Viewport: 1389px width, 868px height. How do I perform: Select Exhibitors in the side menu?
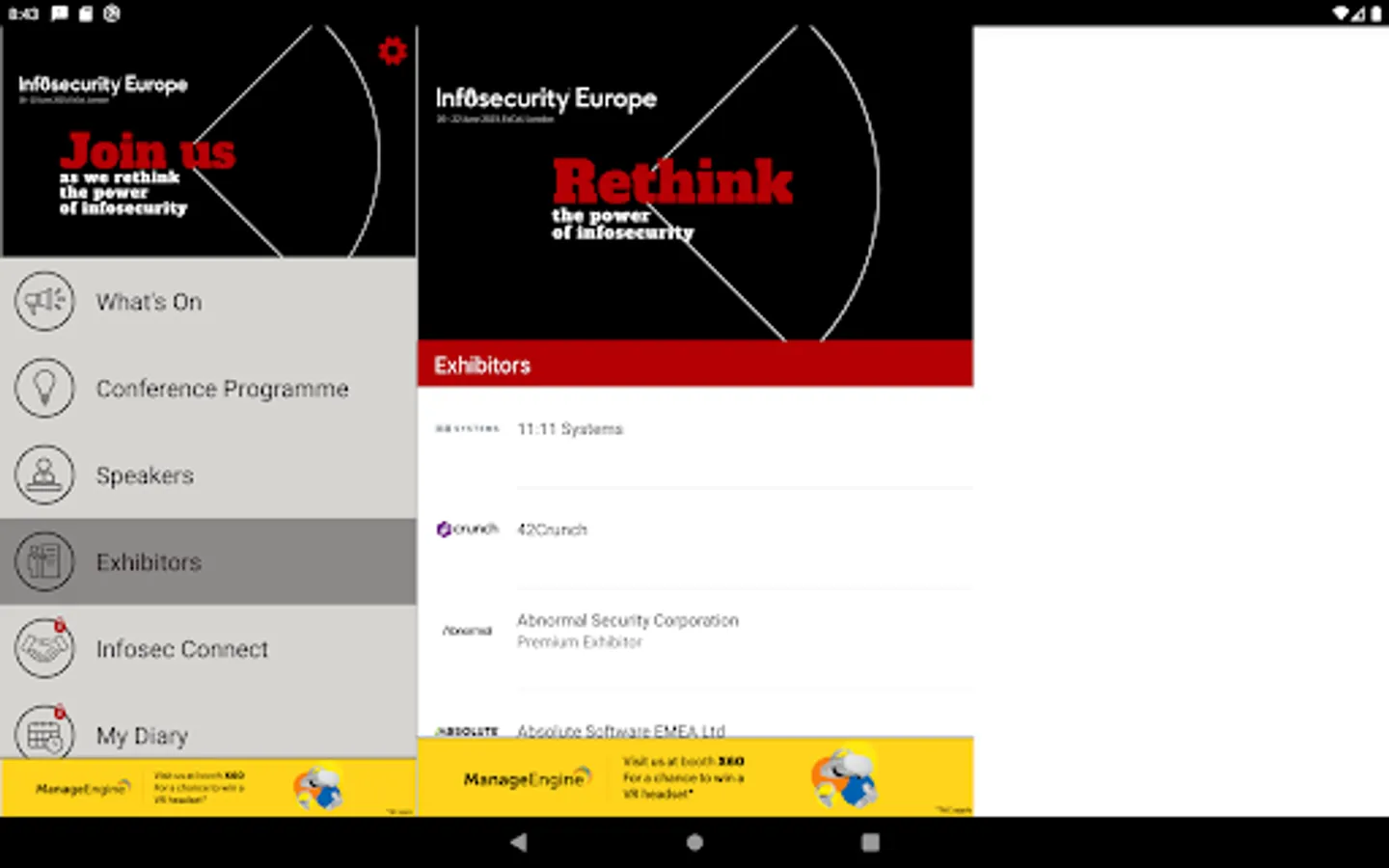[x=208, y=561]
